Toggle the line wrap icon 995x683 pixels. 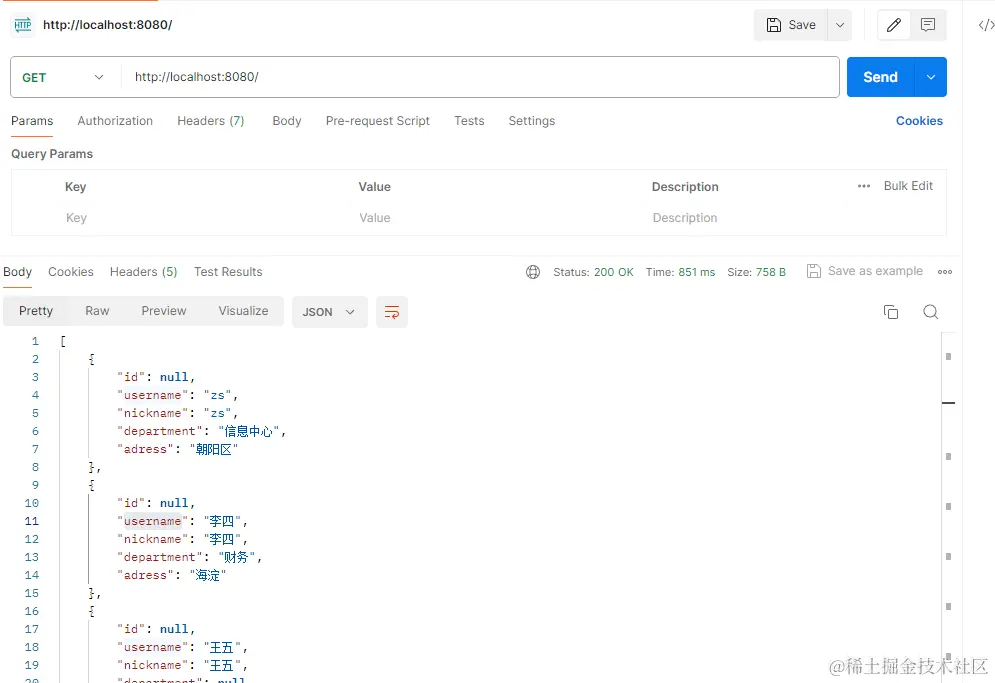pos(392,312)
